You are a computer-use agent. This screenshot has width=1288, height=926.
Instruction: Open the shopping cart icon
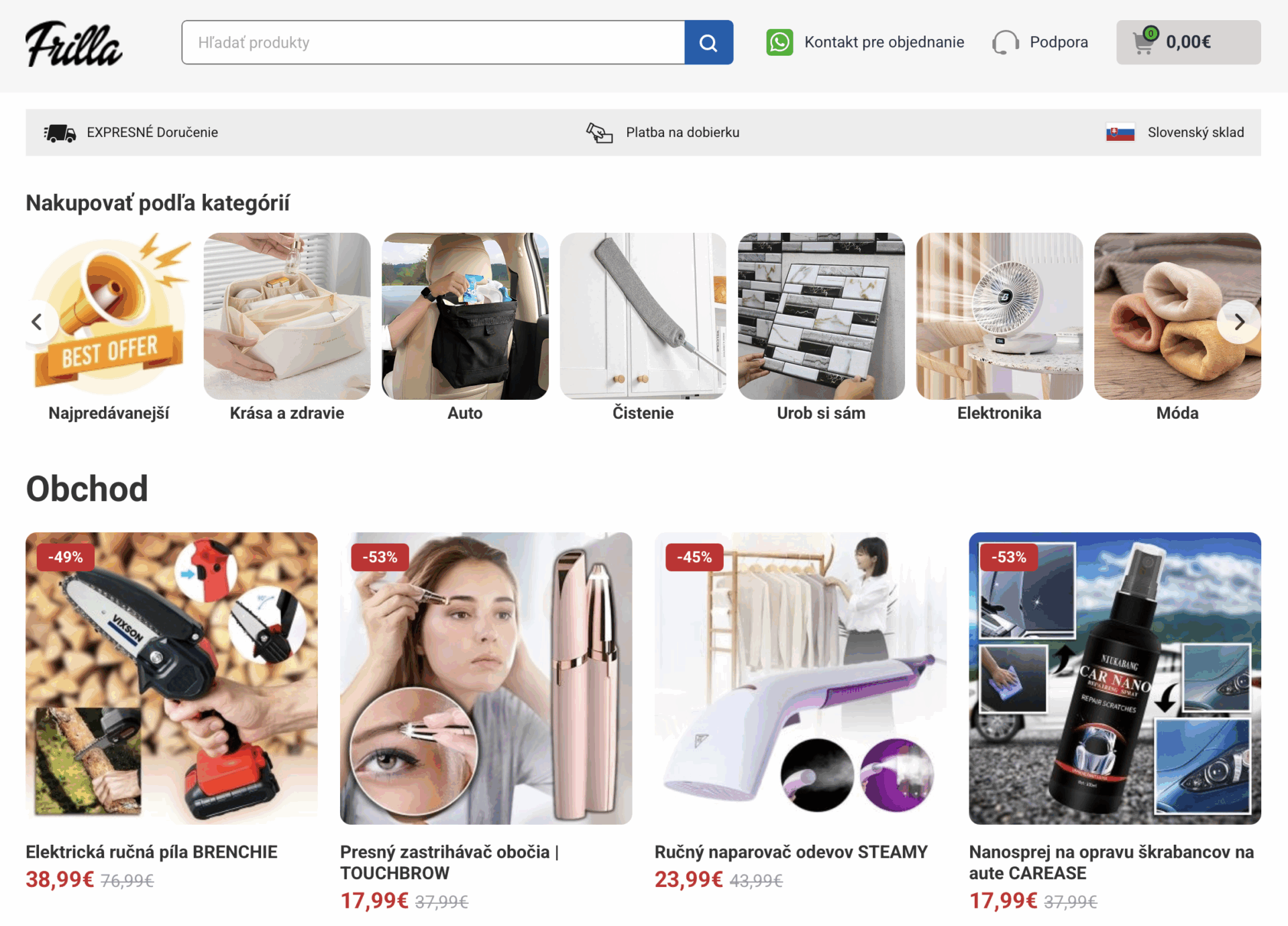pyautogui.click(x=1144, y=42)
